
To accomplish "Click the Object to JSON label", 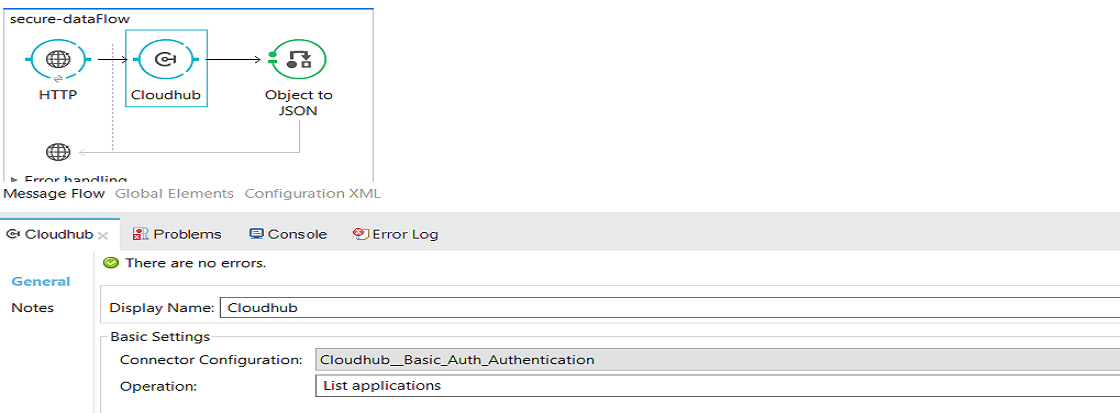I will [299, 103].
